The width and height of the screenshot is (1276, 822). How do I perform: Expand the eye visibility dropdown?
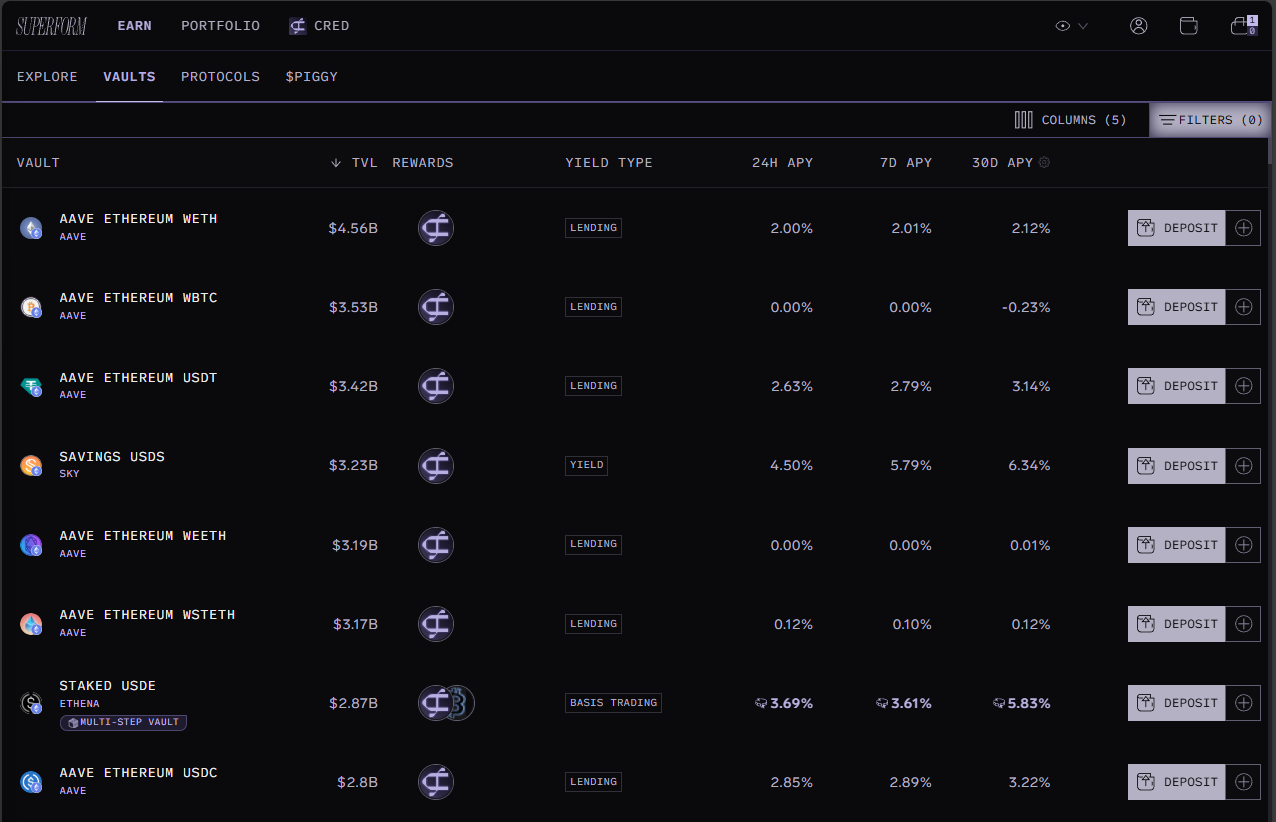[x=1071, y=26]
